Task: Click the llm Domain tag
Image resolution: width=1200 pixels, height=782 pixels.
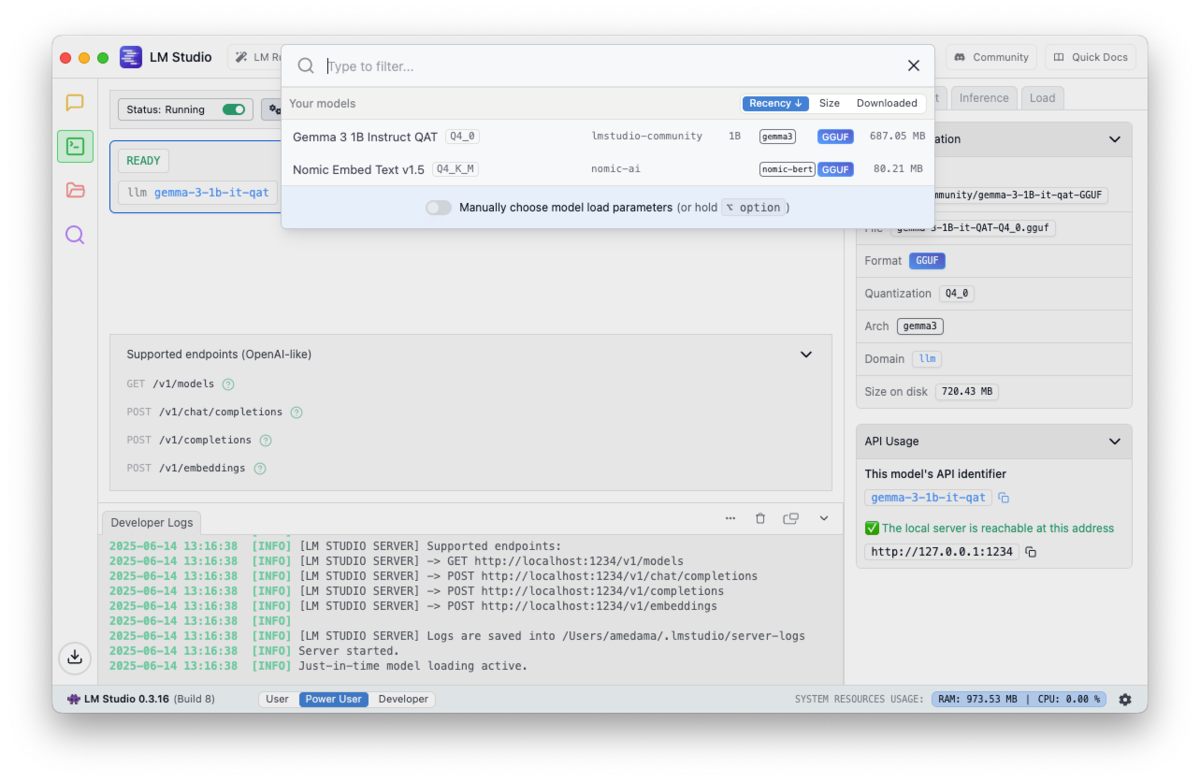Action: pos(927,359)
